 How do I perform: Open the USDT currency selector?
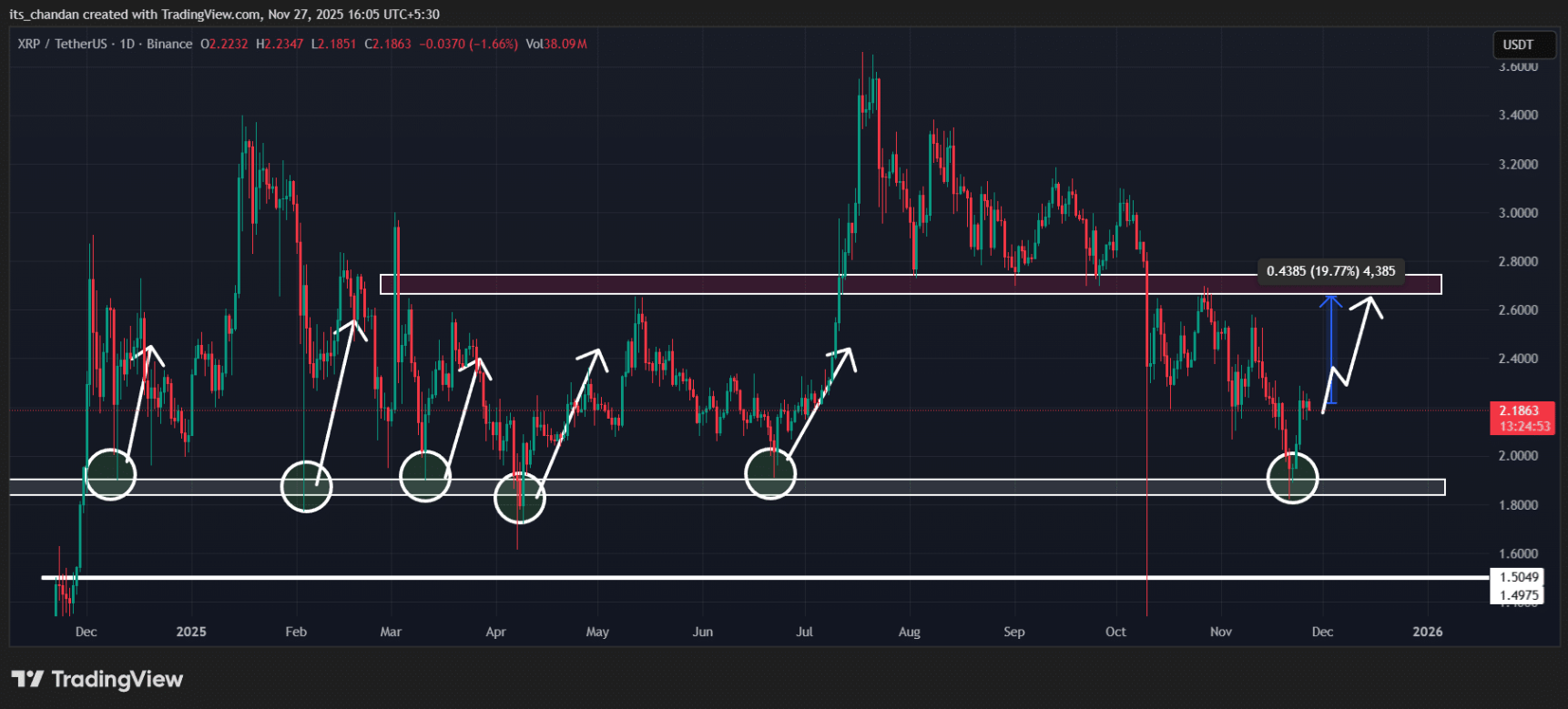click(1518, 45)
